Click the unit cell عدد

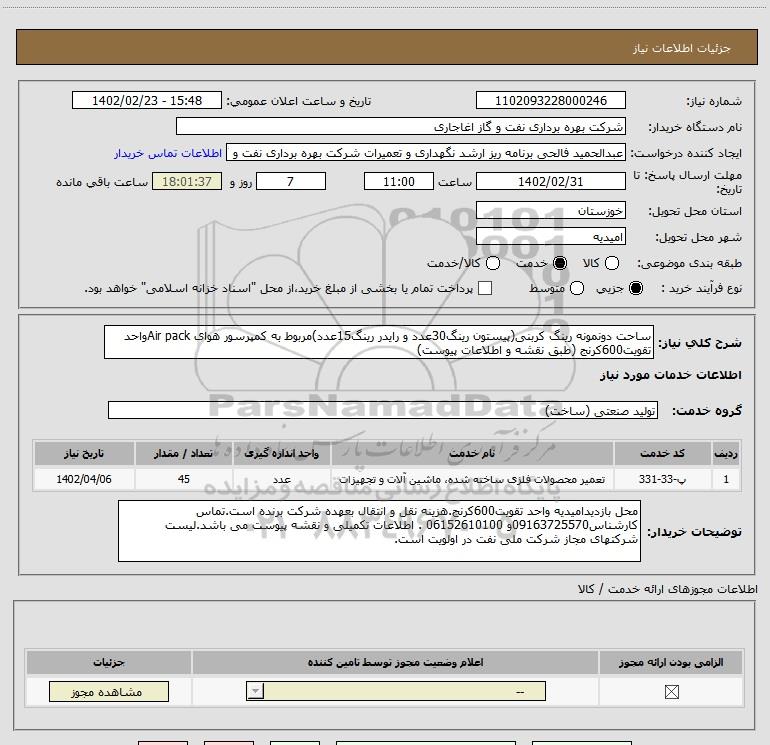click(281, 479)
